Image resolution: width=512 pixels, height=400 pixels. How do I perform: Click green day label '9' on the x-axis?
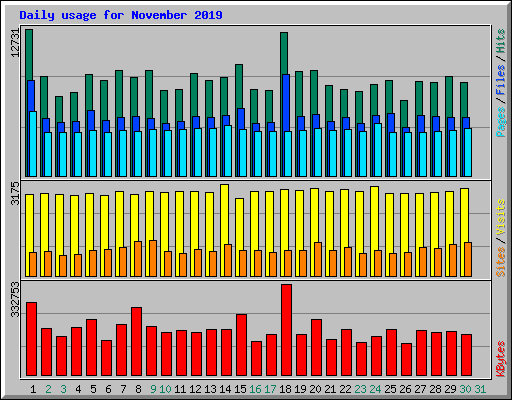click(153, 389)
